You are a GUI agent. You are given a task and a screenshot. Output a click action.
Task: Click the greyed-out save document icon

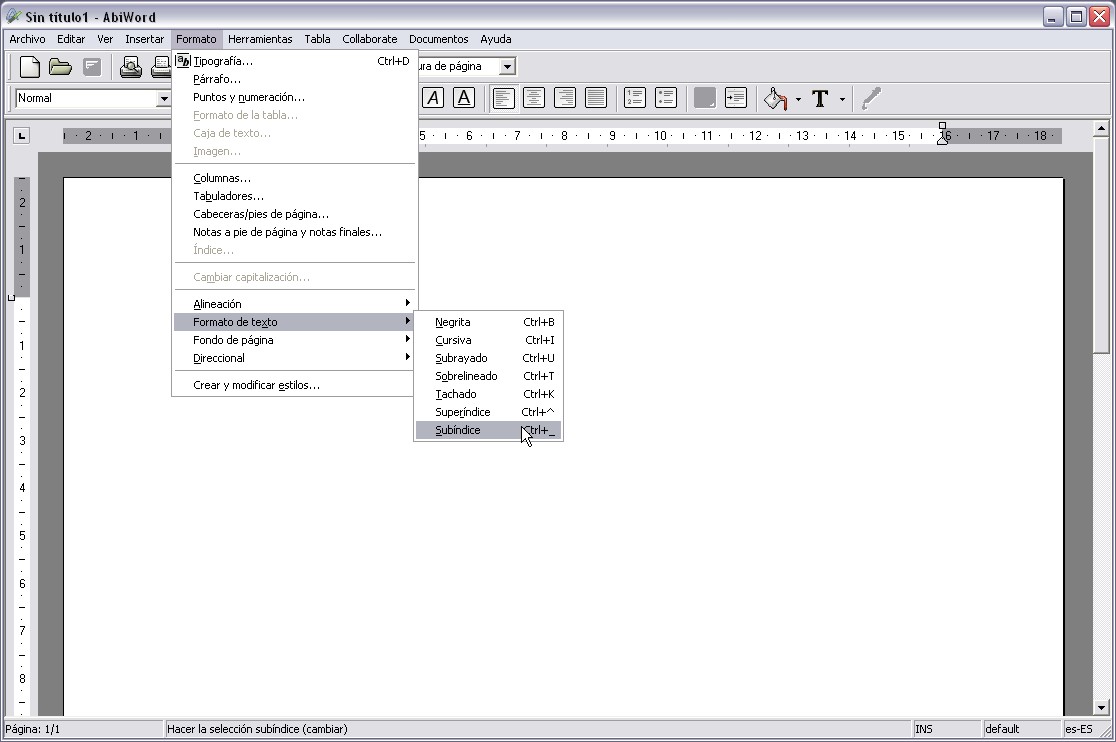pos(92,67)
